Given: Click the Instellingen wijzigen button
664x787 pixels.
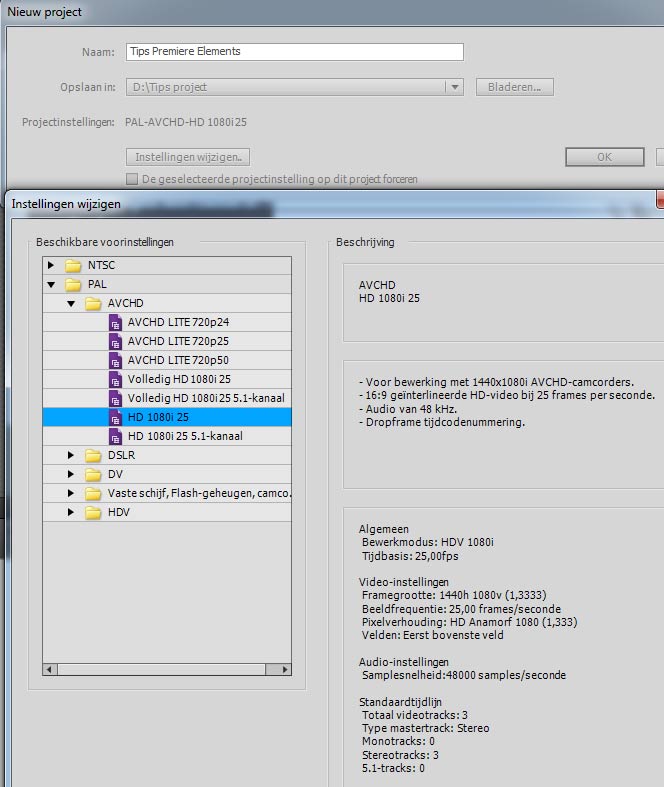Looking at the screenshot, I should [x=188, y=157].
